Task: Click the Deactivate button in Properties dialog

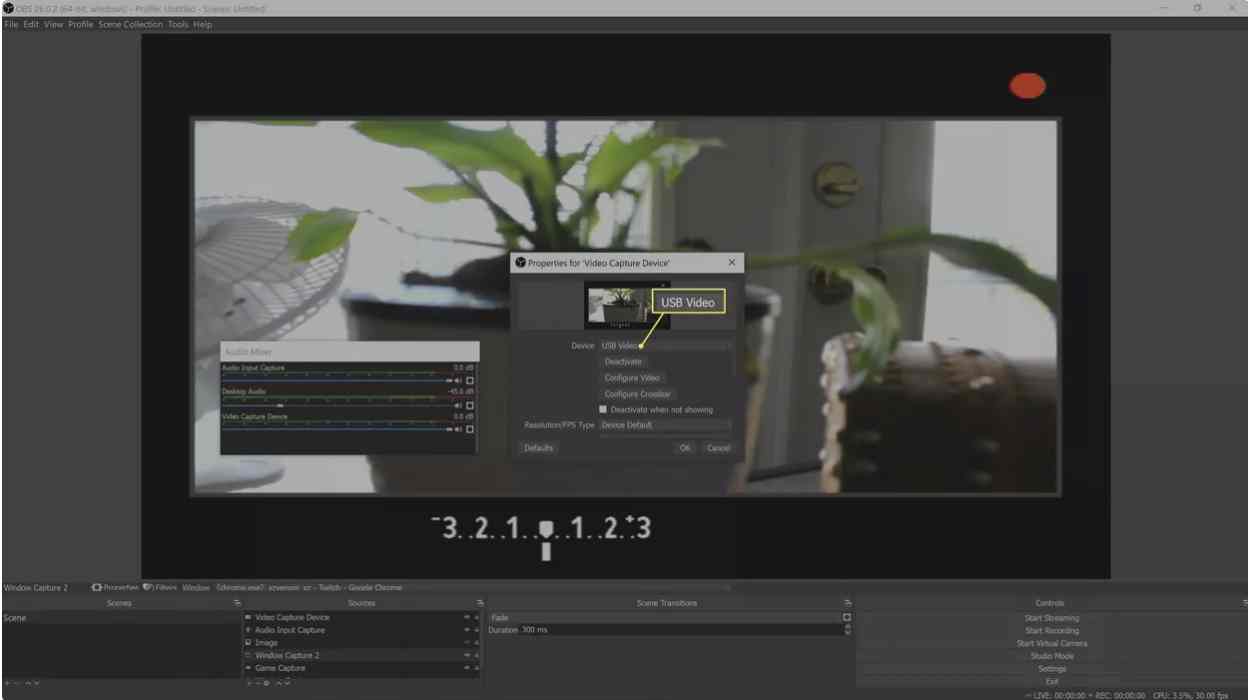Action: [x=623, y=362]
